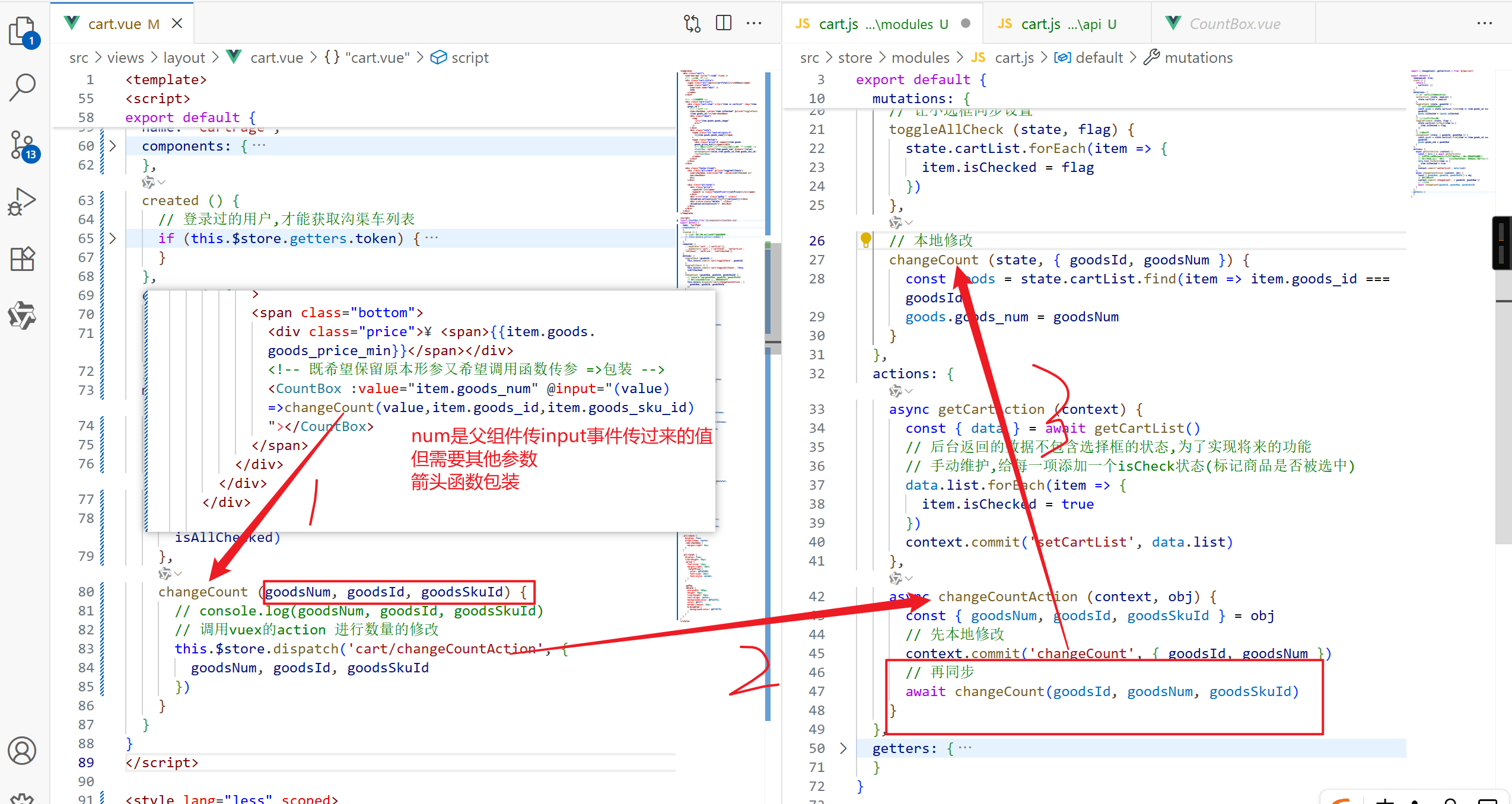Screen dimensions: 1512x804
Task: Close the cart.vue editor tab
Action: (x=177, y=24)
